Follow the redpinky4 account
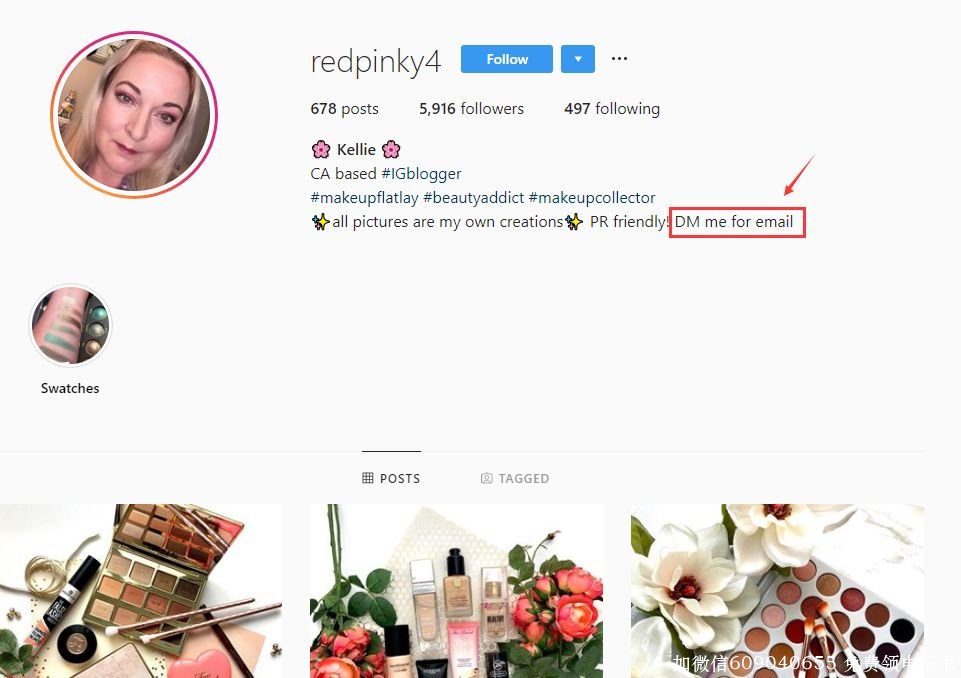The image size is (961, 678). pyautogui.click(x=506, y=59)
